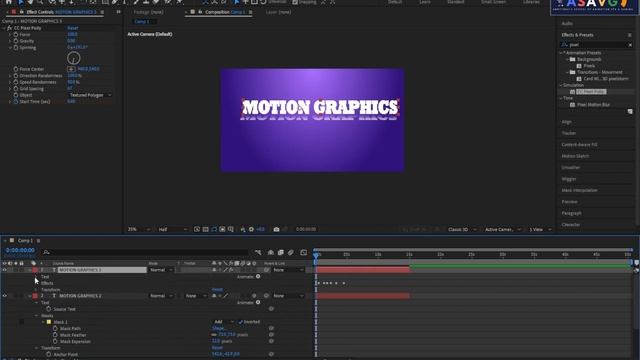Open the Animate menu for MOTION GRAPHICS 3 text

tap(258, 277)
